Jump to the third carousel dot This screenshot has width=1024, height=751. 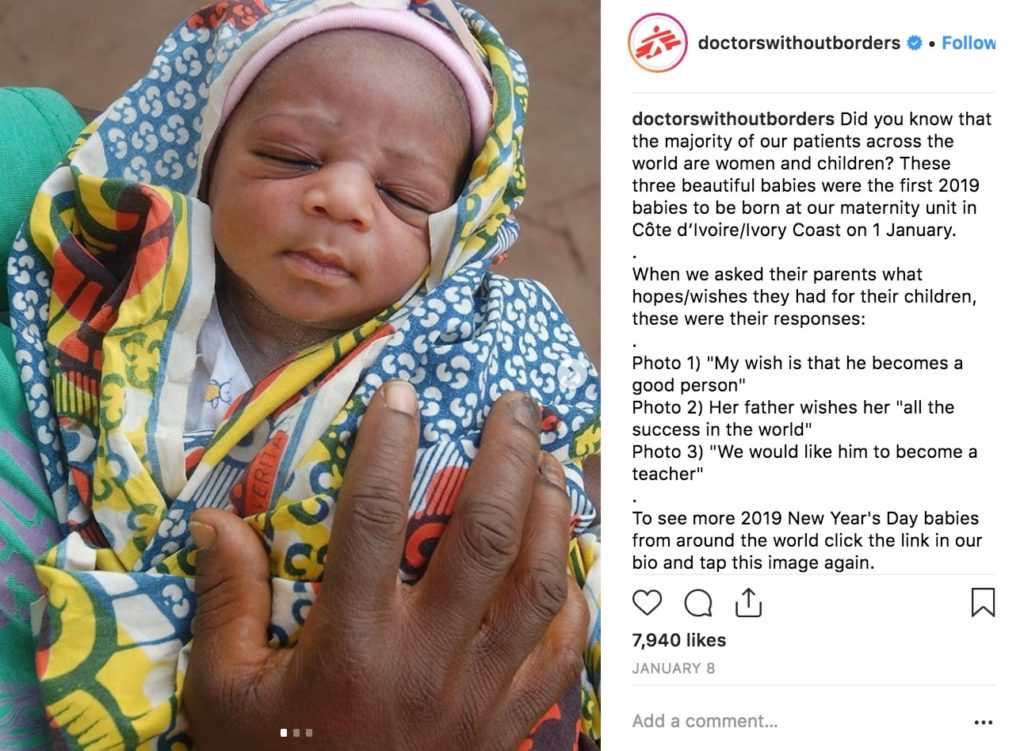coord(309,733)
